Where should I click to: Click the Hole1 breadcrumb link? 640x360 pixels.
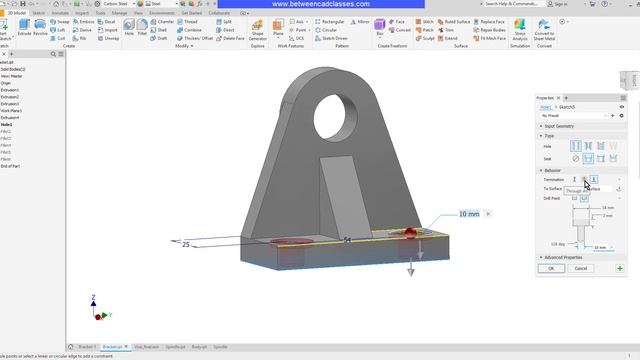545,107
